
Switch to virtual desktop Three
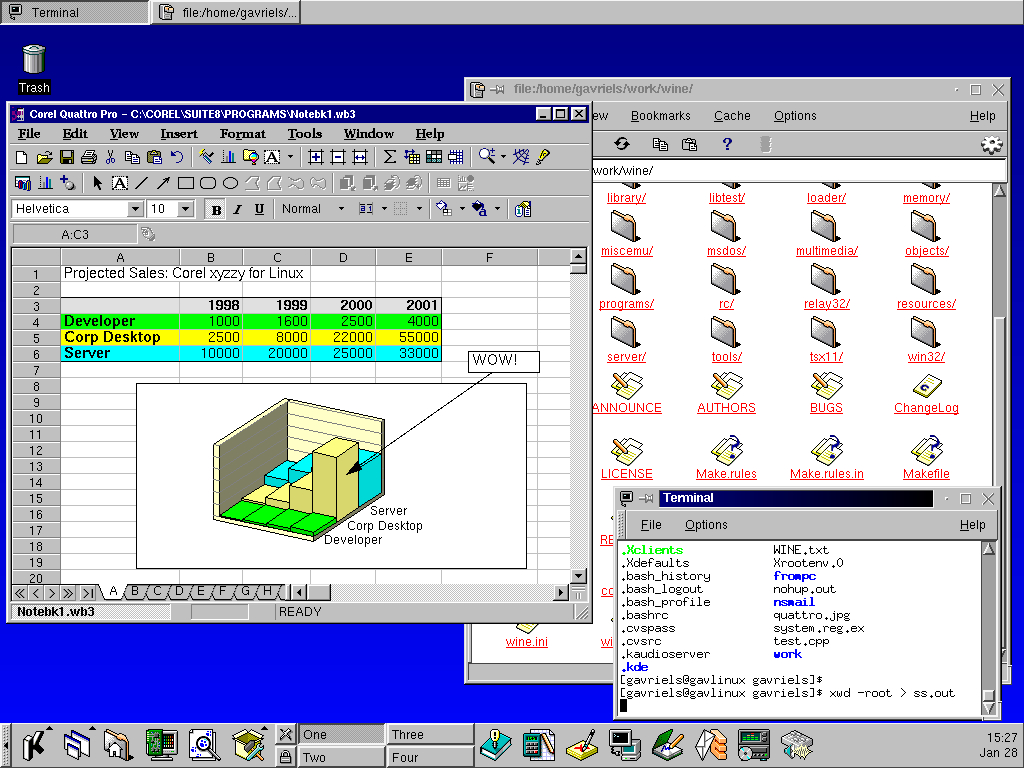[430, 734]
